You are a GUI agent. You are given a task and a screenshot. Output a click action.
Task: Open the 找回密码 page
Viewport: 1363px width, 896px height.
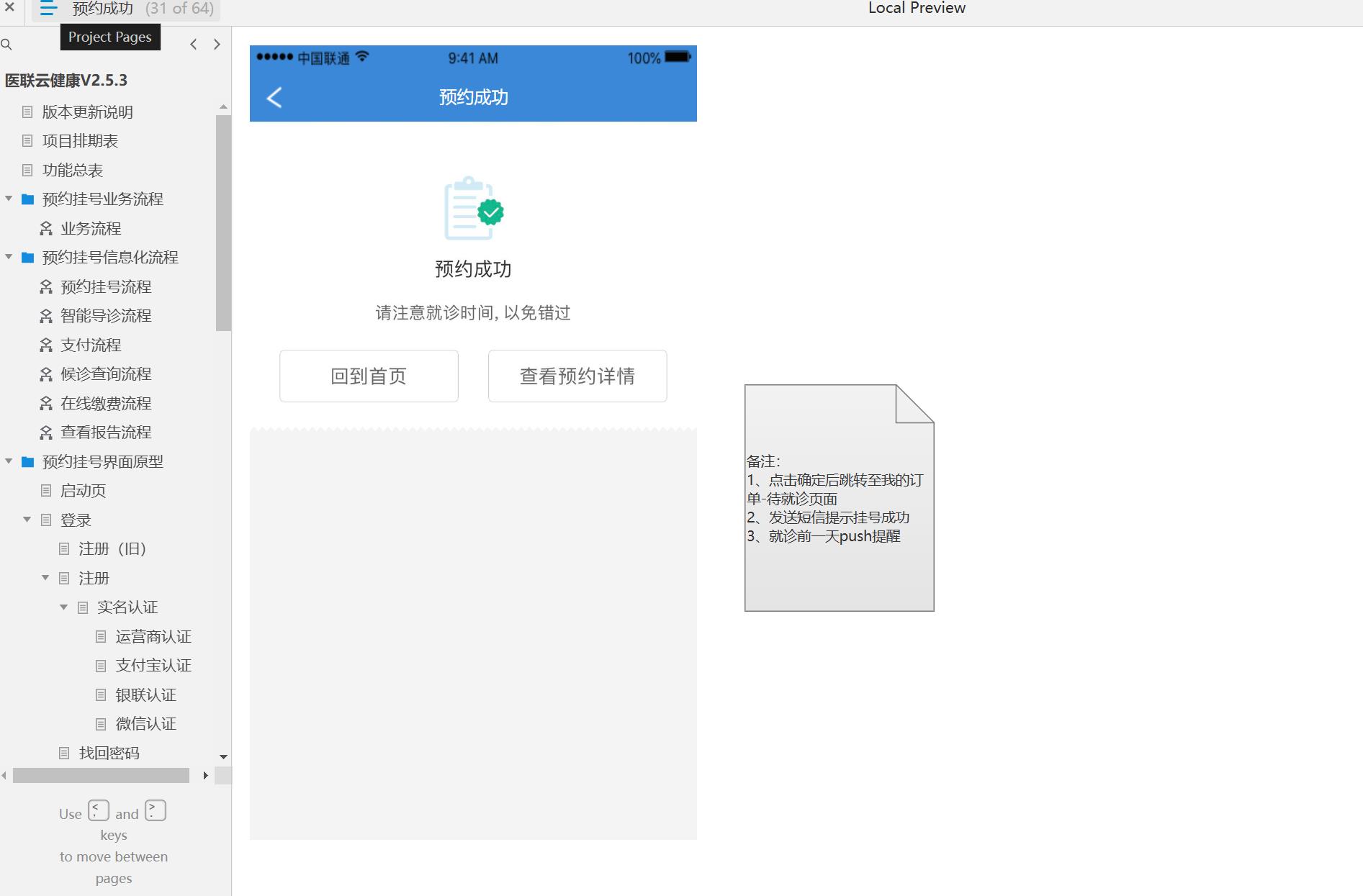[x=109, y=753]
